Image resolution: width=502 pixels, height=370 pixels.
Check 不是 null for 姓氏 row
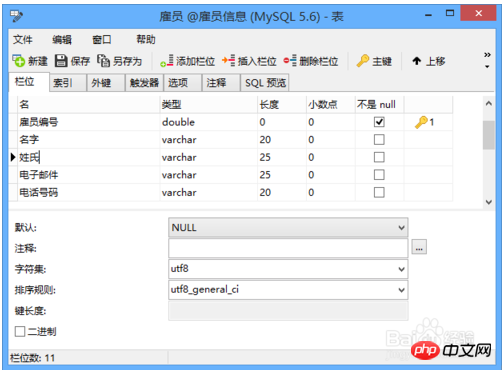(379, 157)
